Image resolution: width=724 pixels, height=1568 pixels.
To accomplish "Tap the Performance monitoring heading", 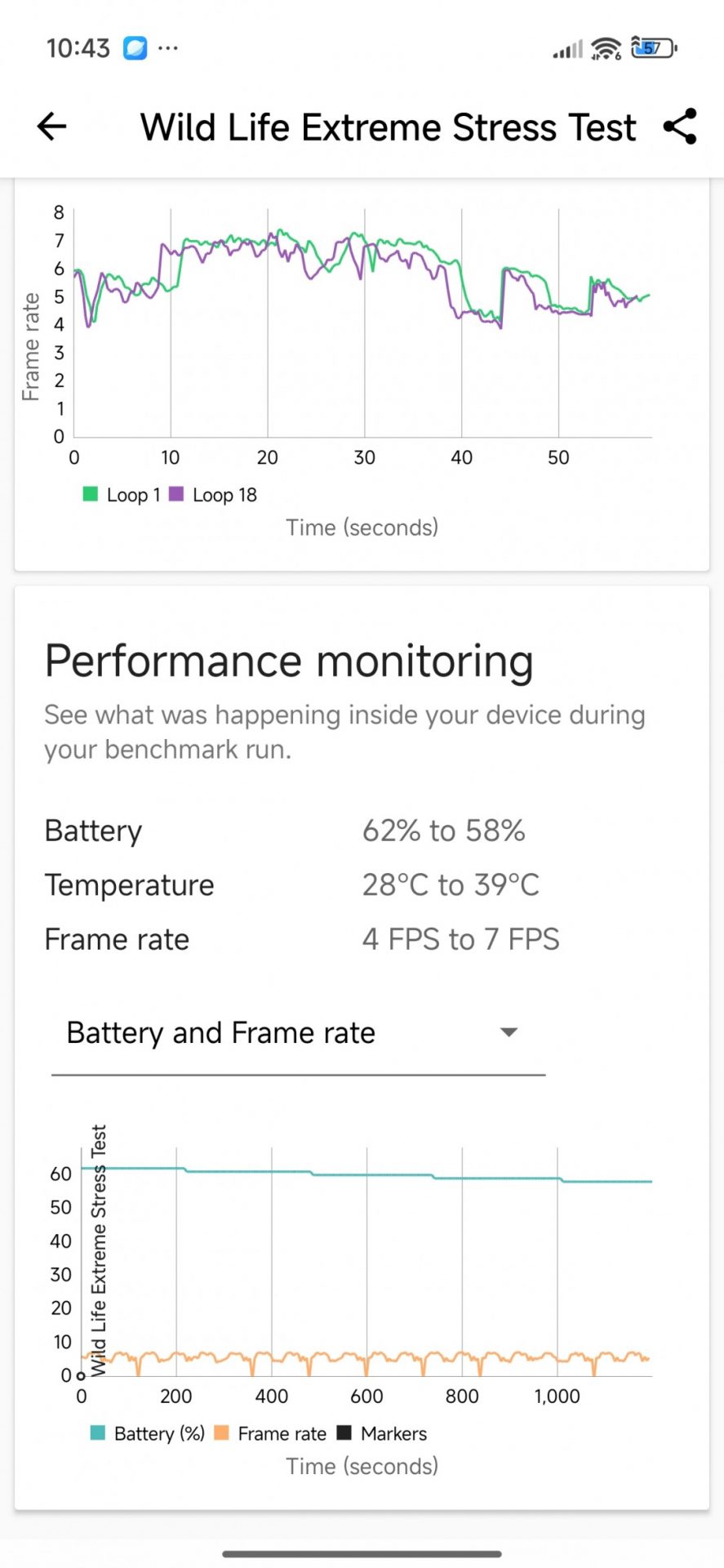I will [x=289, y=661].
